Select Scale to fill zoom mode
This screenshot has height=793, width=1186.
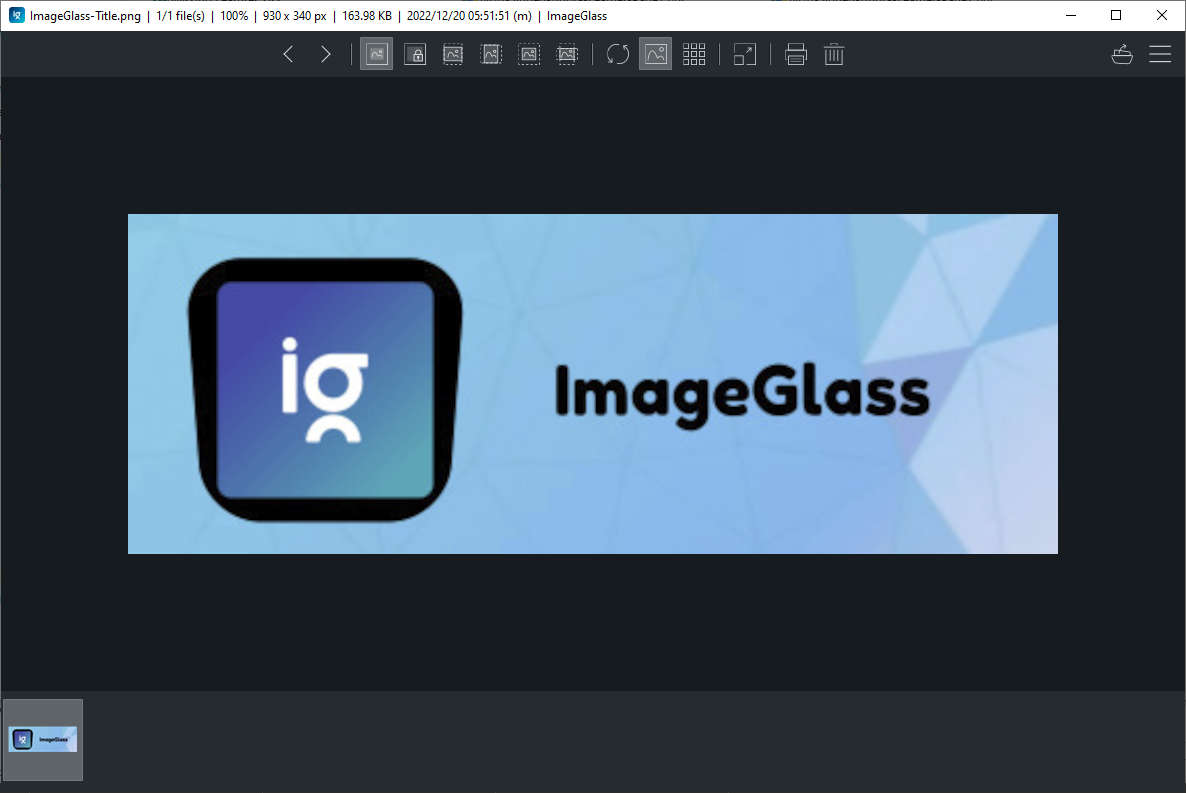[x=567, y=54]
